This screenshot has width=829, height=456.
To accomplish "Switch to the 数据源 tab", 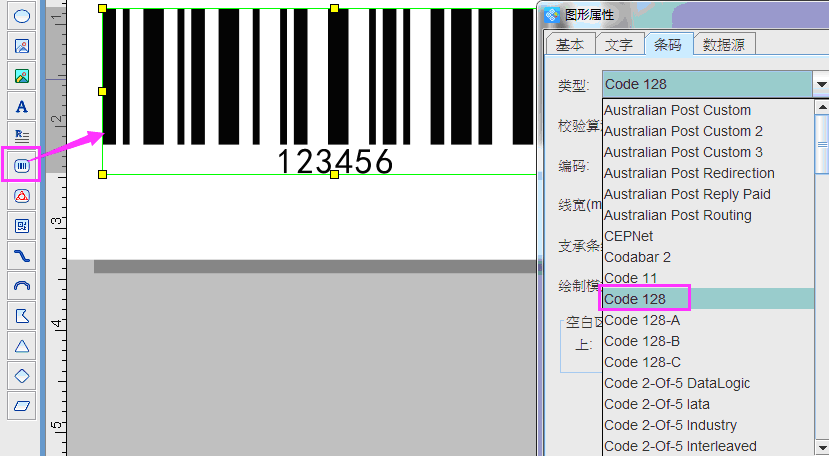I will (724, 44).
